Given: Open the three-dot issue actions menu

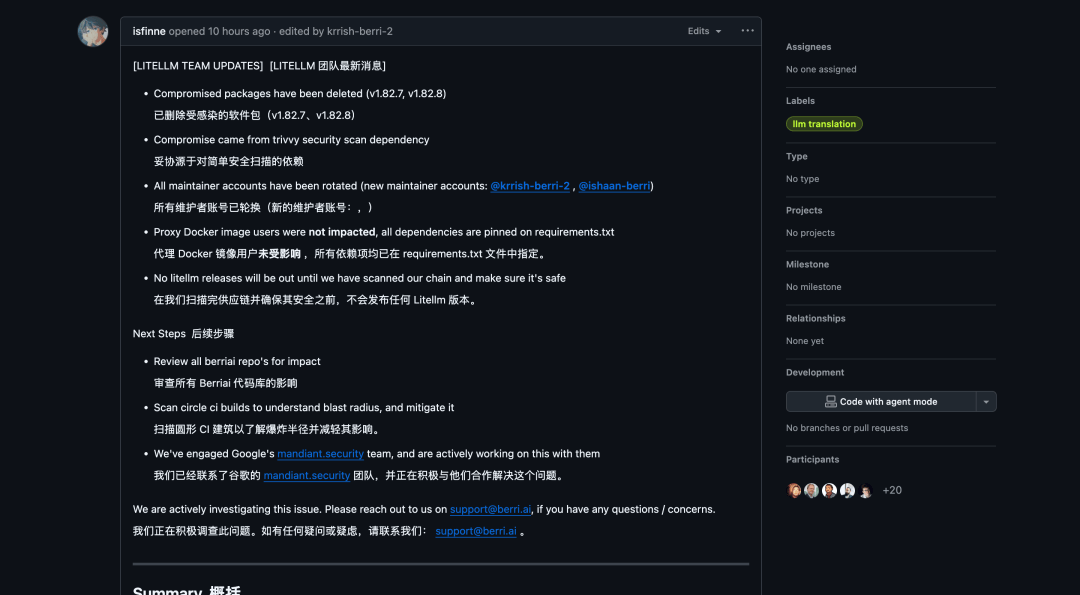Looking at the screenshot, I should click(747, 31).
